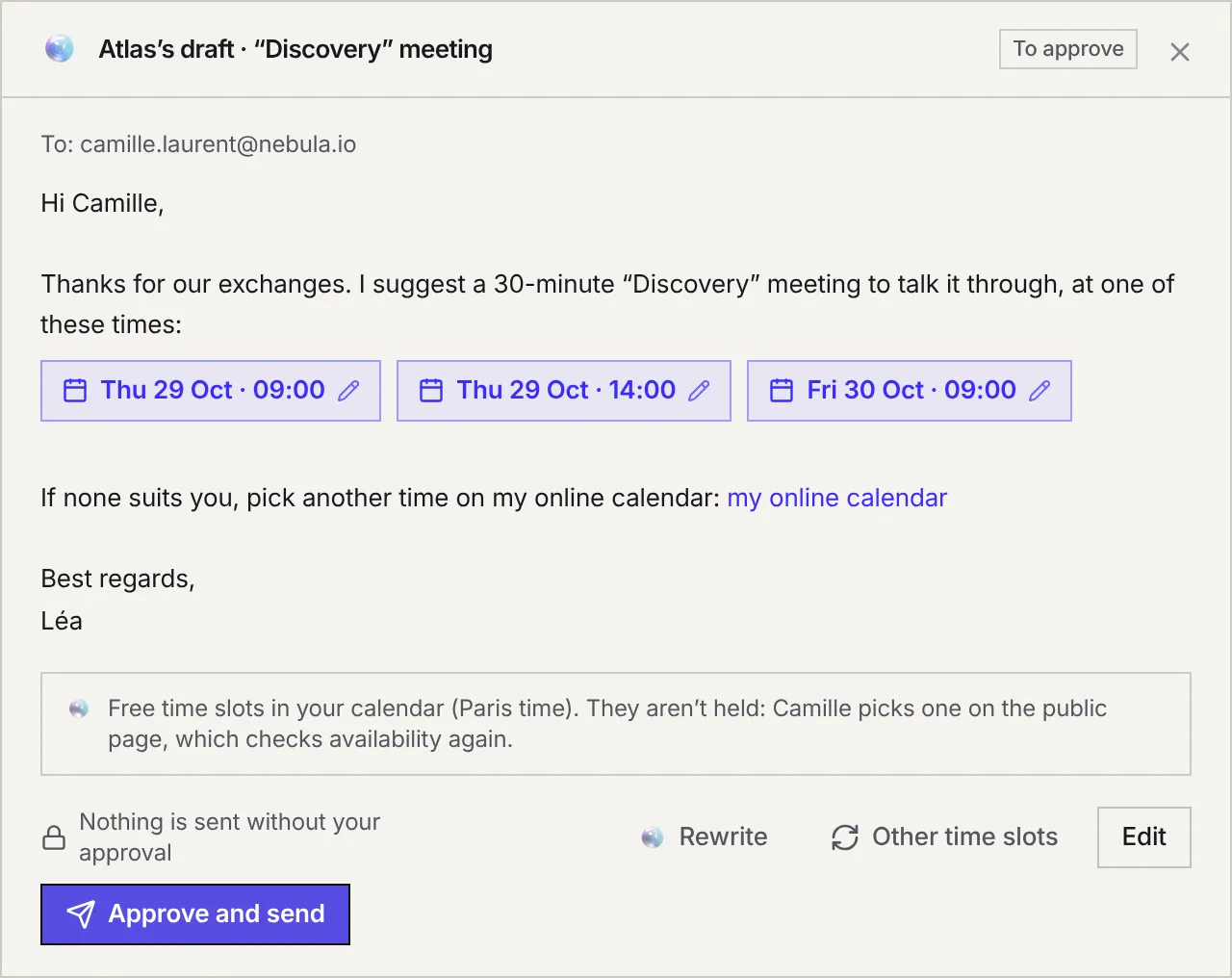This screenshot has height=978, width=1232.
Task: Click the signature "Léa"
Action: [62, 621]
